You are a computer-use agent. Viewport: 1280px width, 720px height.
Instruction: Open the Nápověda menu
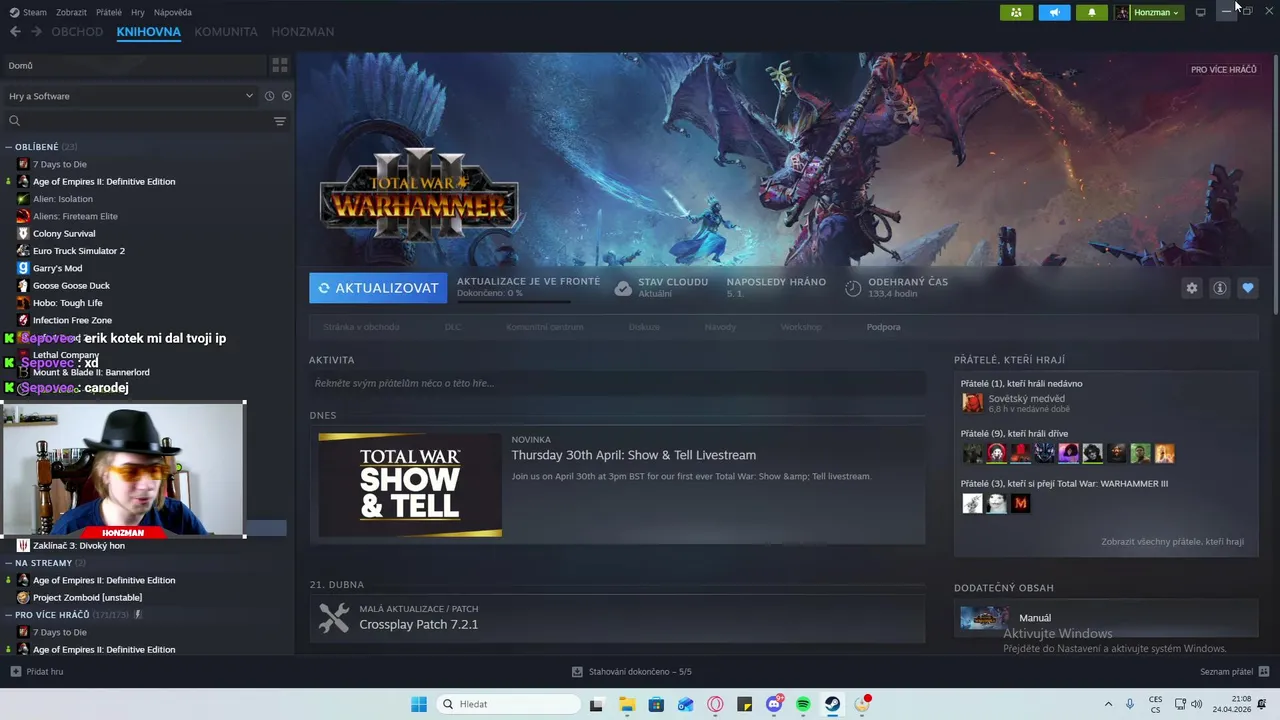click(x=173, y=12)
